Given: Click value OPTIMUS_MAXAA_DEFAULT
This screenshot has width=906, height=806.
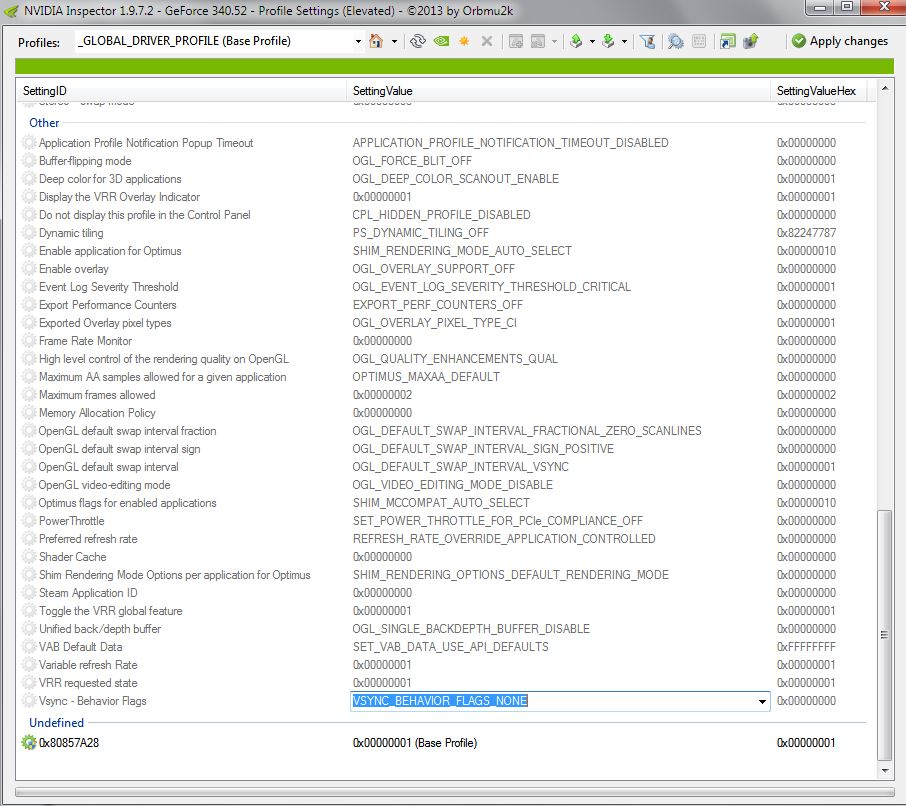Looking at the screenshot, I should point(426,377).
